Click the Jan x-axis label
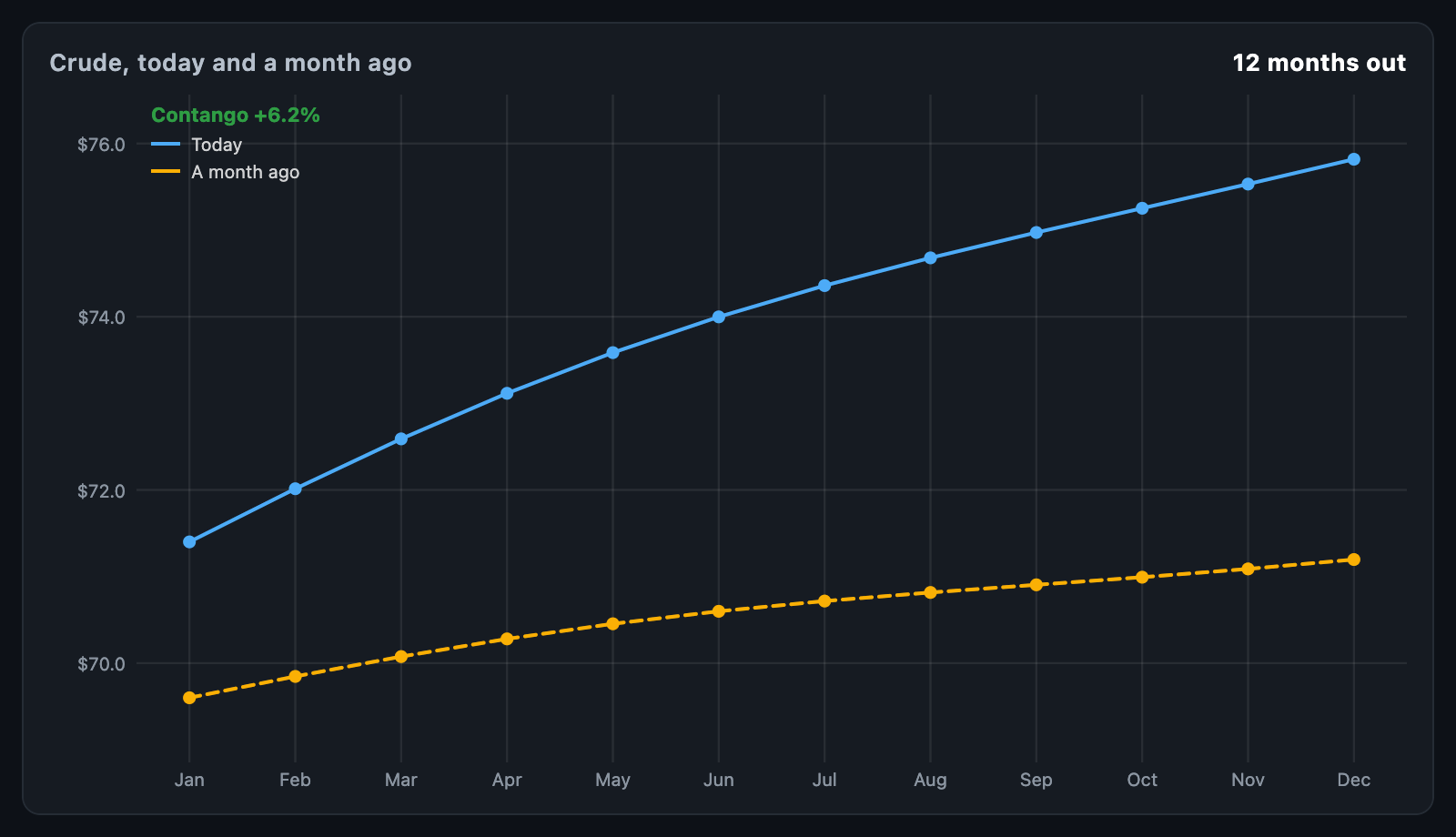Image resolution: width=1456 pixels, height=837 pixels. [x=189, y=780]
